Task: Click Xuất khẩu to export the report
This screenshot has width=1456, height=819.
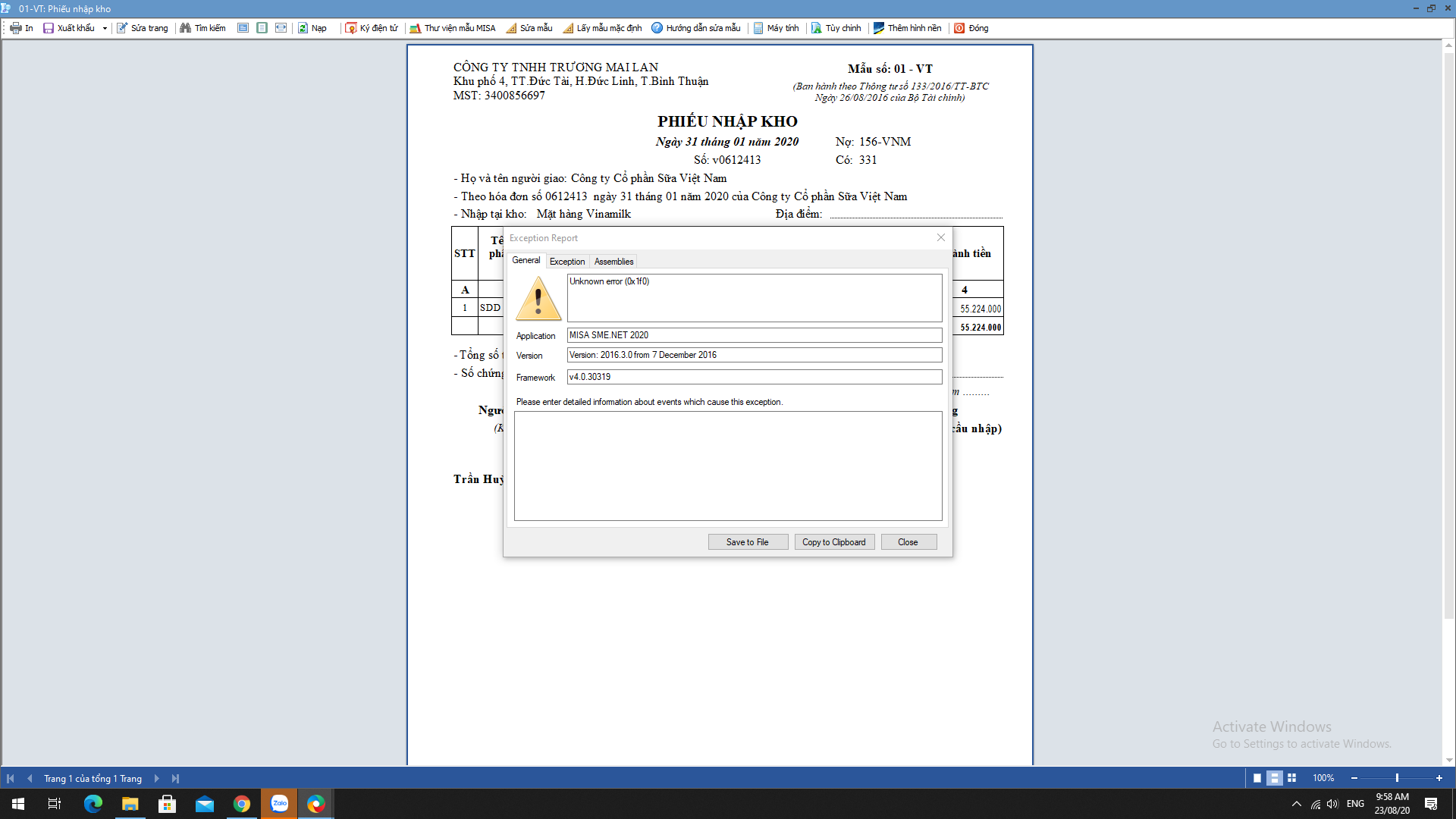Action: [69, 28]
